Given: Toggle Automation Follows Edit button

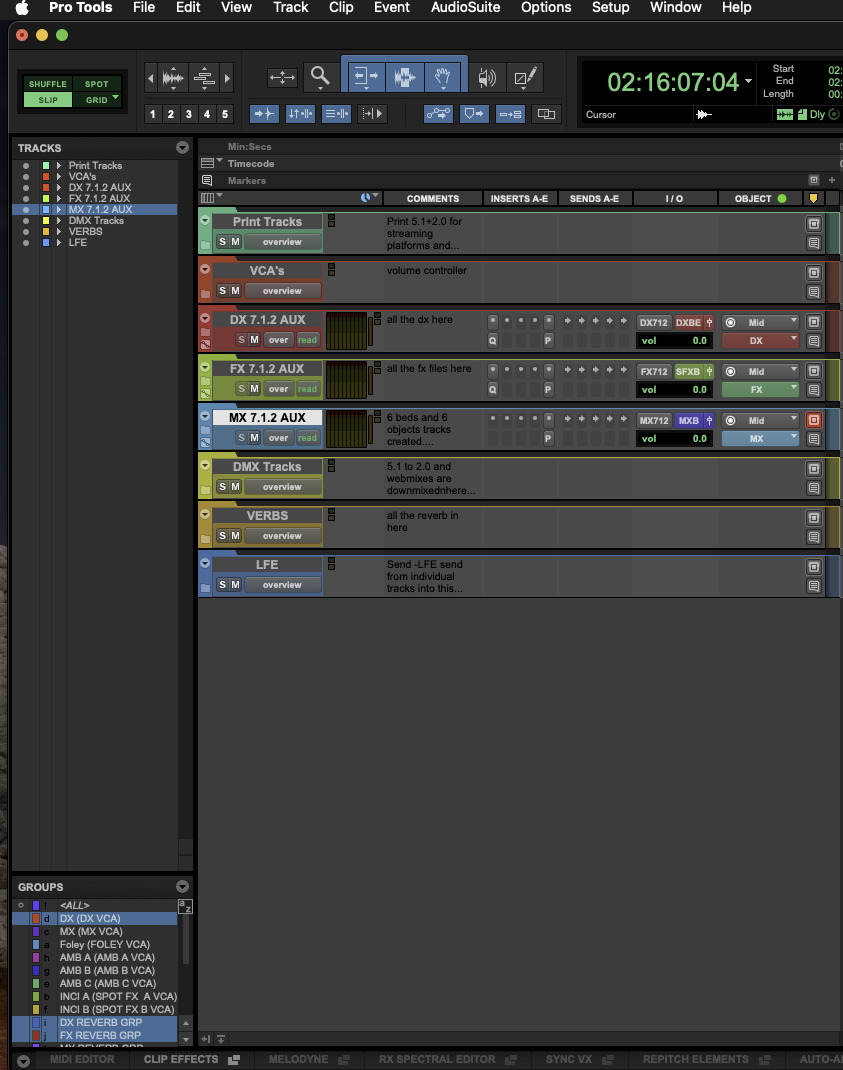Looking at the screenshot, I should click(x=438, y=114).
